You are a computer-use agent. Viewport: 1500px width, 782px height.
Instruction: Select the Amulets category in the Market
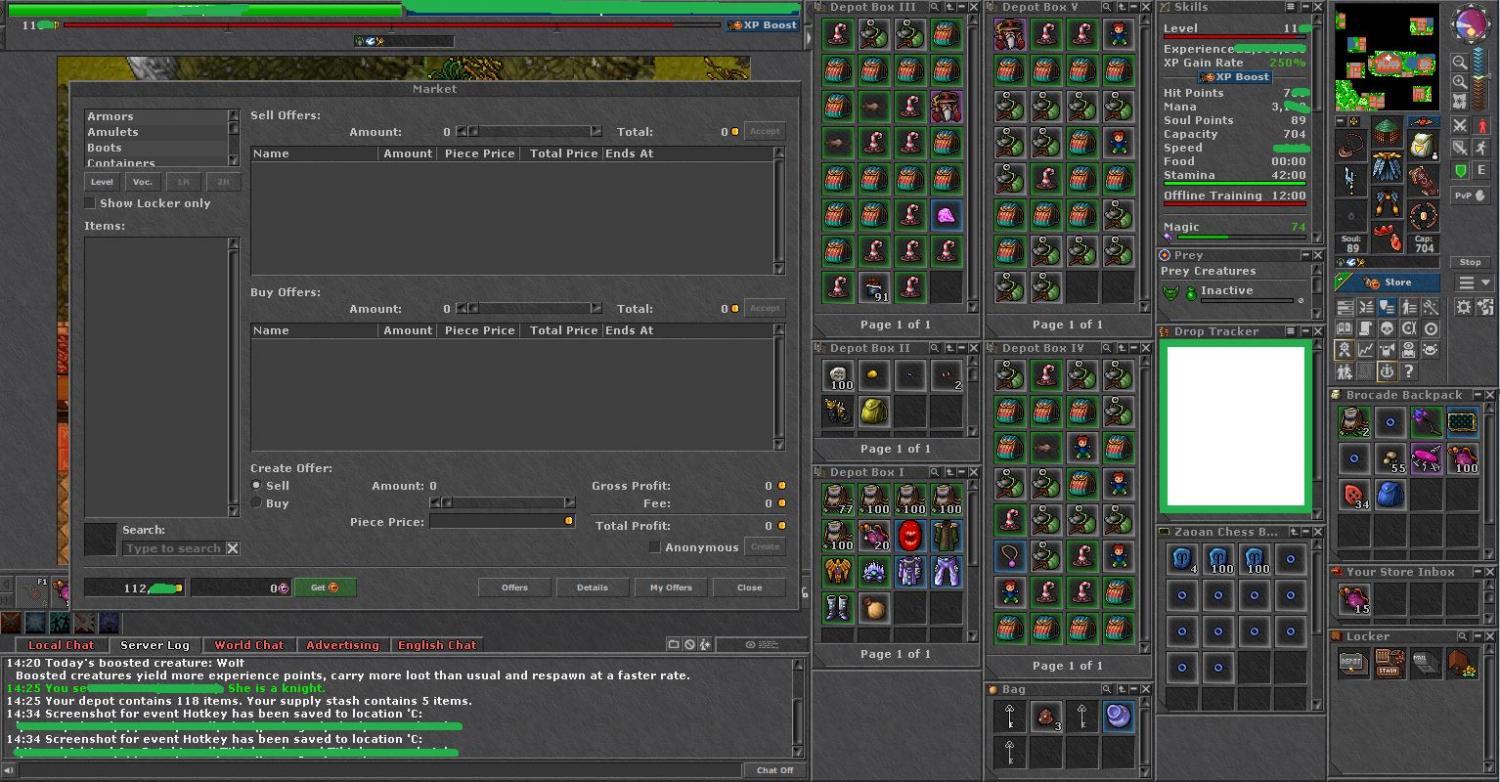click(158, 132)
